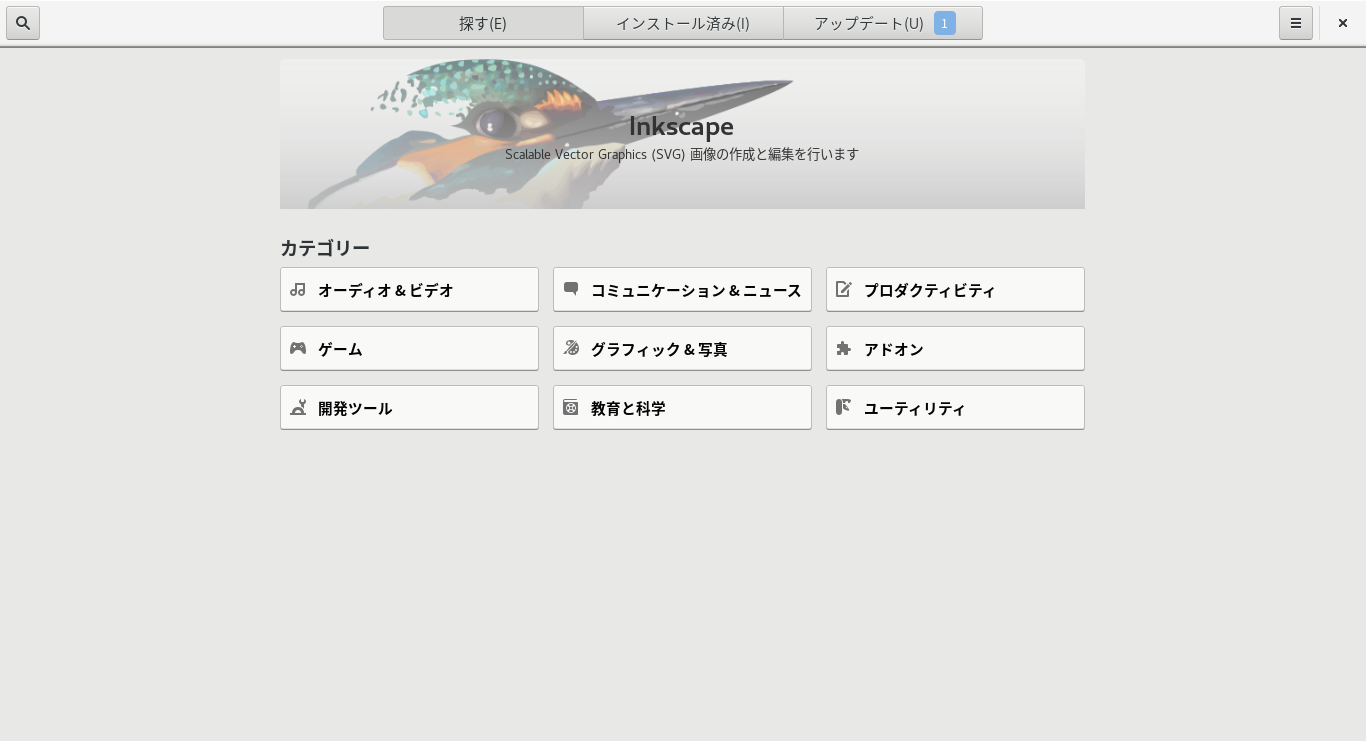This screenshot has height=741, width=1366.
Task: Open the 教育と科学 category
Action: coord(682,407)
